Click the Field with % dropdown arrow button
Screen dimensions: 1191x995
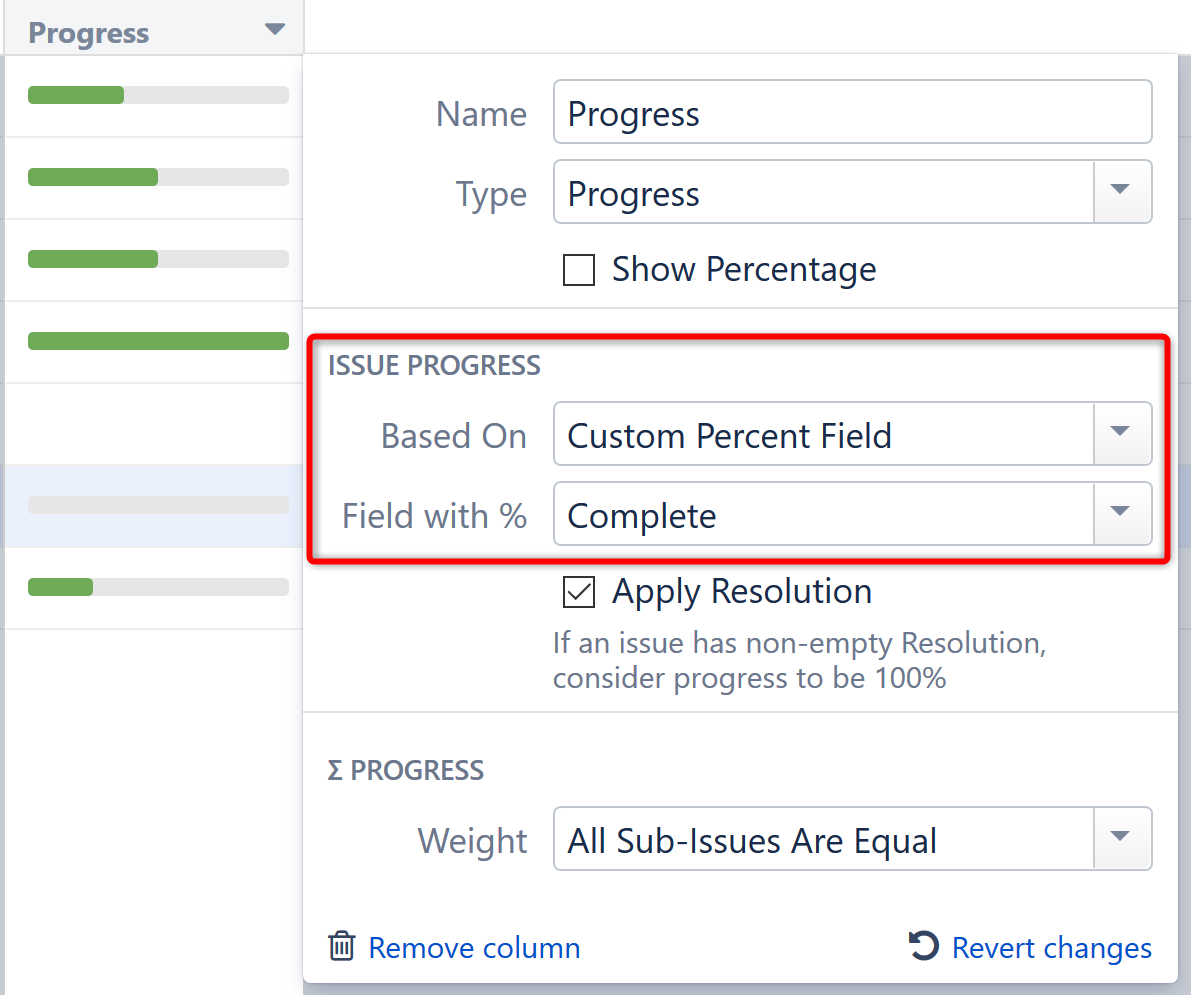click(1123, 514)
